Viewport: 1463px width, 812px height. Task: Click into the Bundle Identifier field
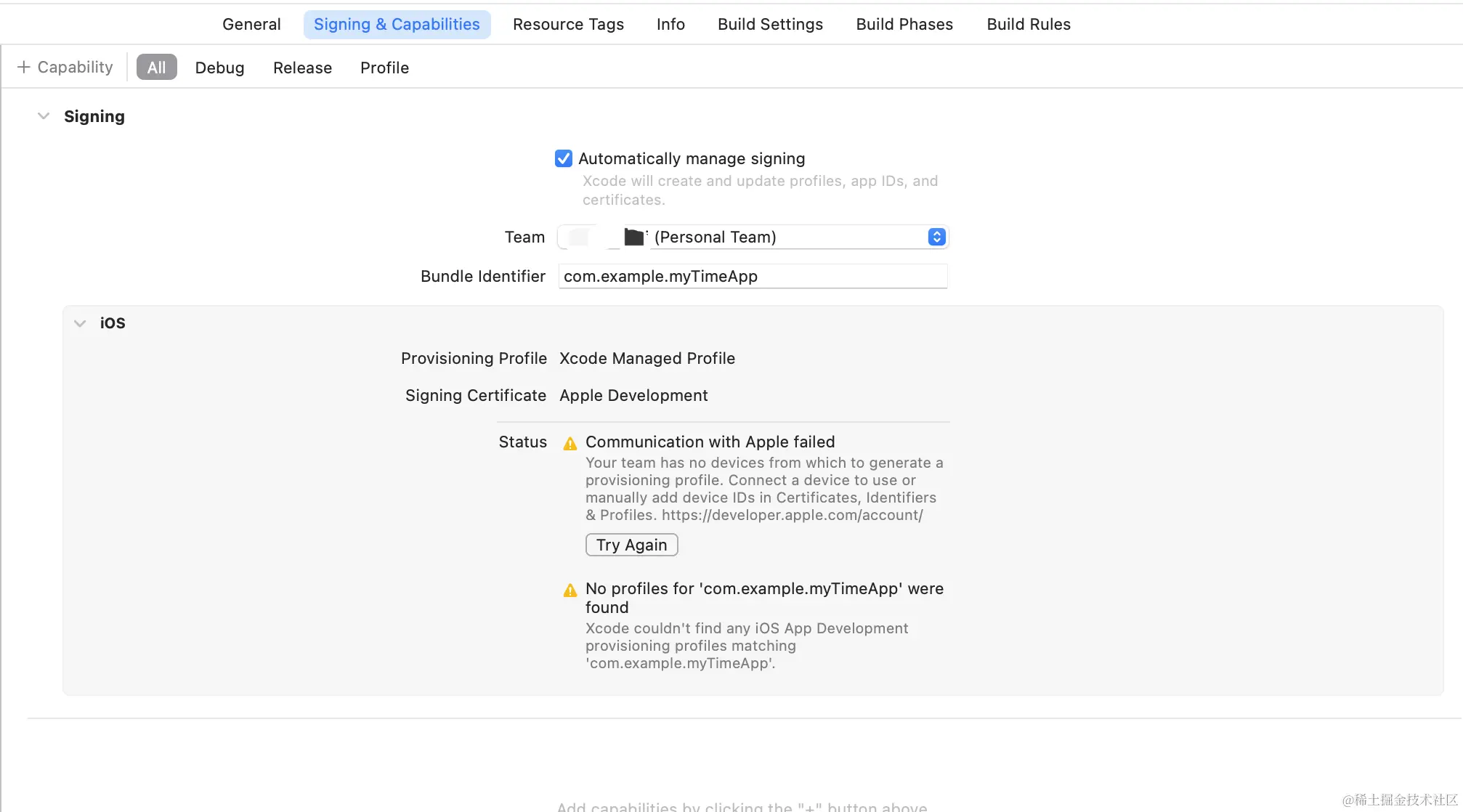753,276
